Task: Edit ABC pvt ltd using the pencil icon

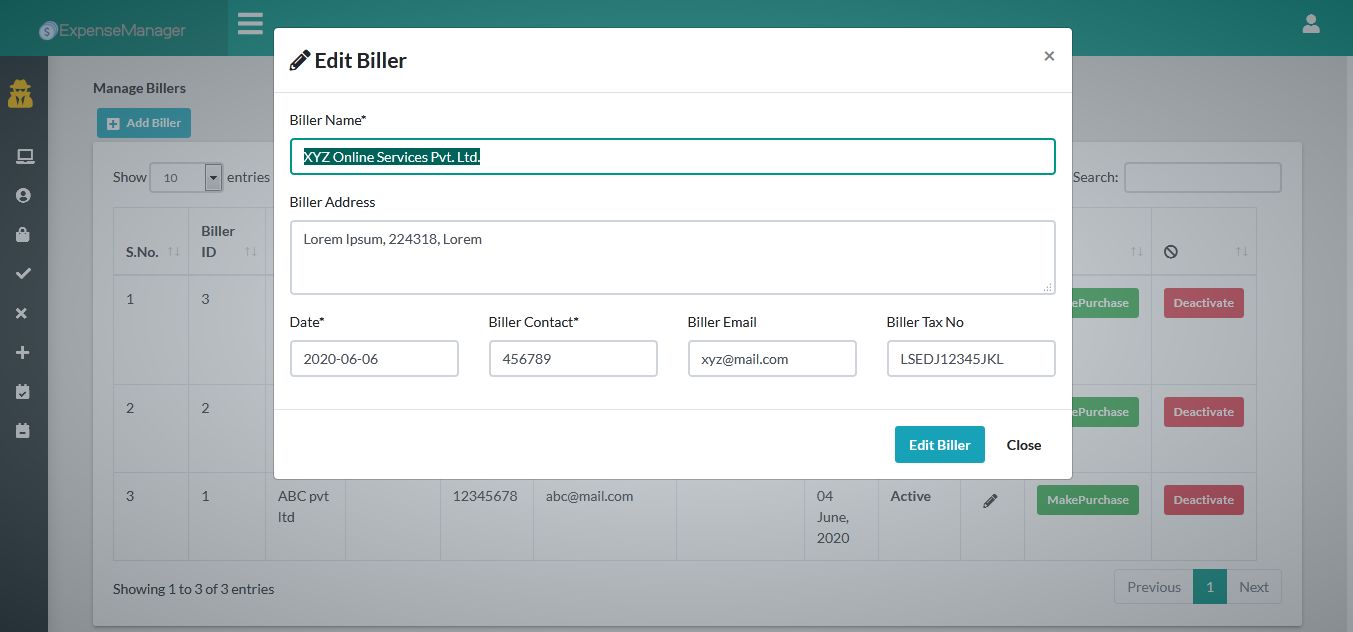Action: coord(990,500)
